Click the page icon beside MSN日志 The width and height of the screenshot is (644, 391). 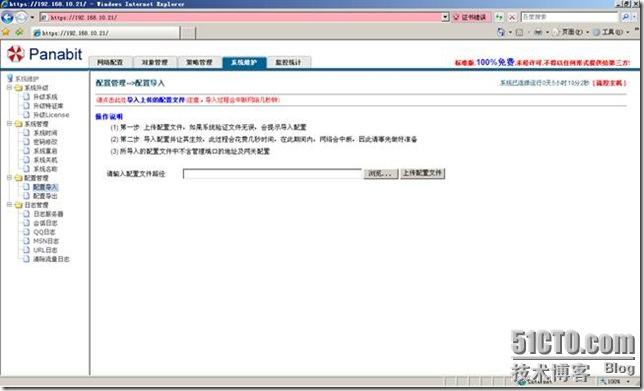[26, 241]
